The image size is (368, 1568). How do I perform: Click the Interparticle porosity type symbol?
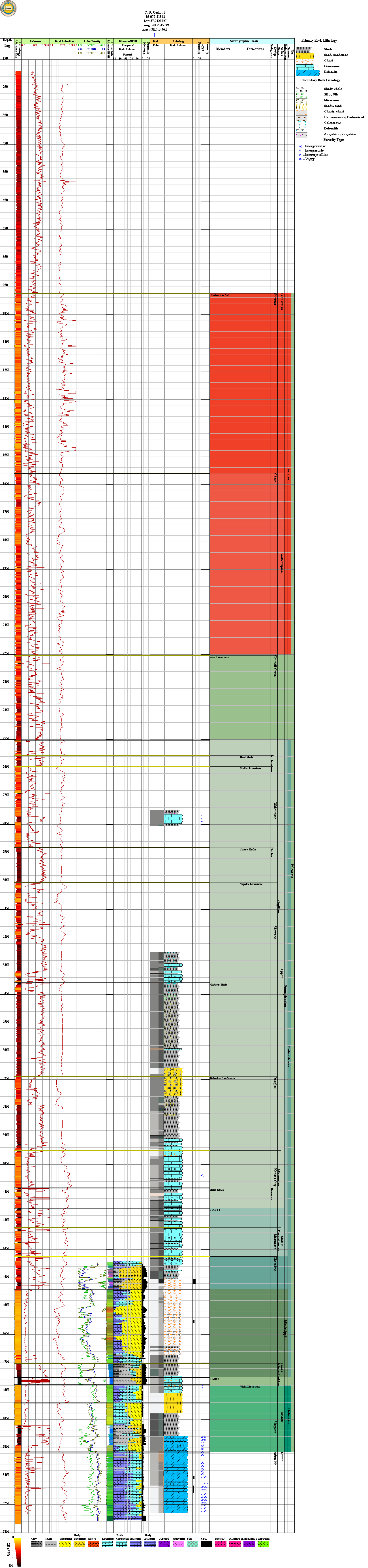[300, 150]
